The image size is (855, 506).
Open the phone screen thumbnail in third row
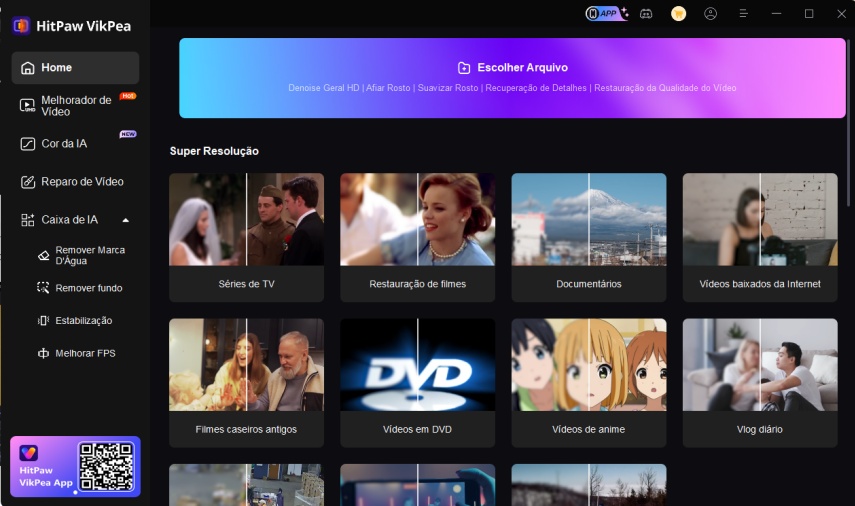click(418, 485)
